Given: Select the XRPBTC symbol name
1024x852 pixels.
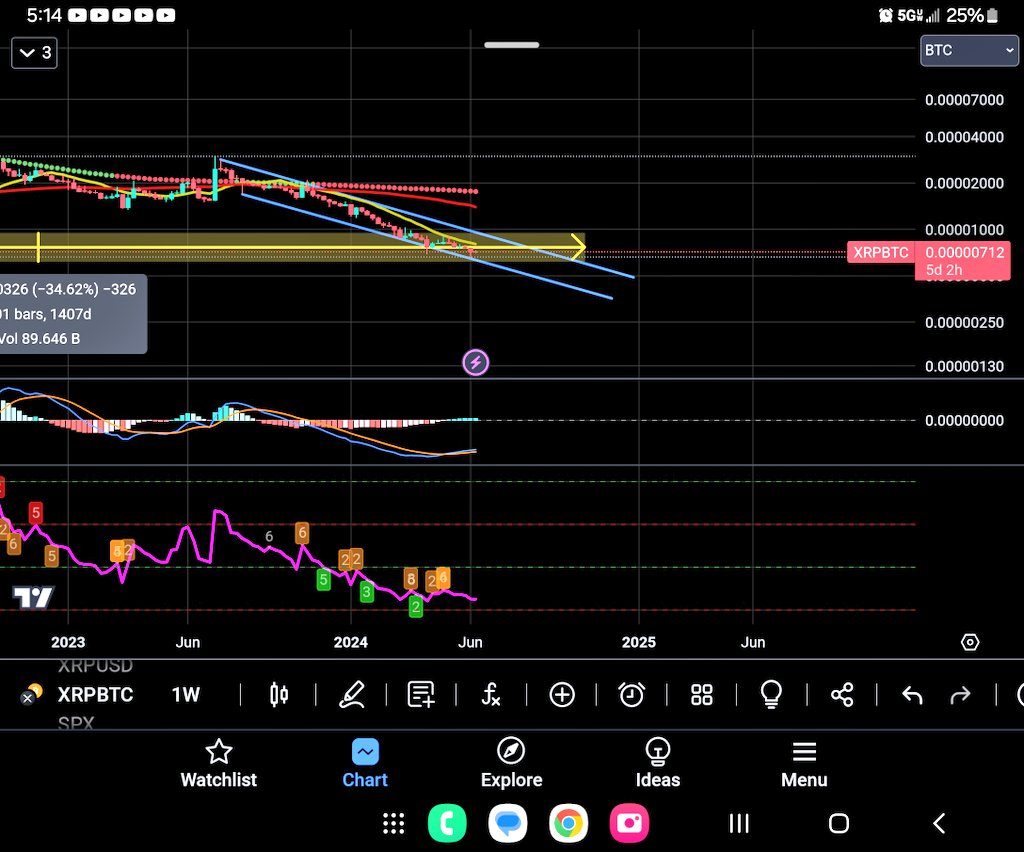Looking at the screenshot, I should pos(95,695).
